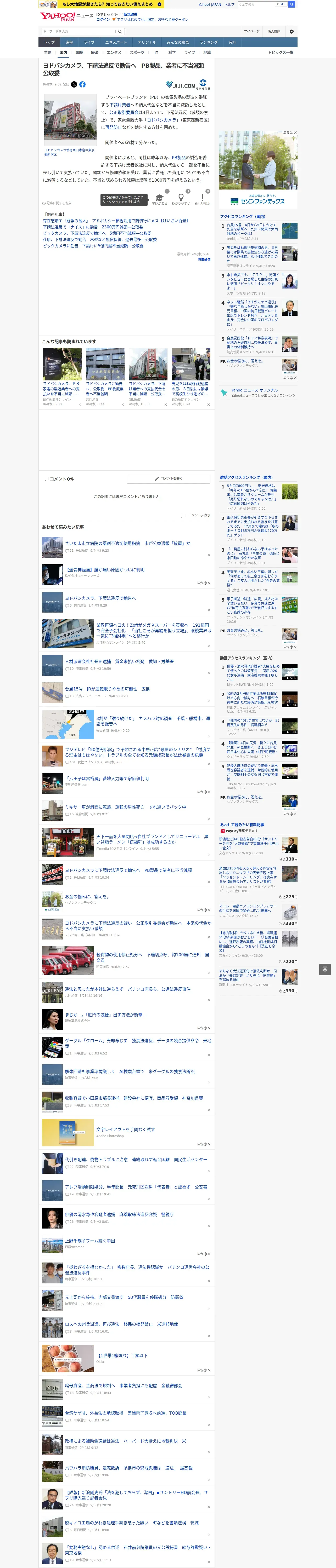Focus the web search field at top
The width and height of the screenshot is (336, 1568).
(256, 4)
